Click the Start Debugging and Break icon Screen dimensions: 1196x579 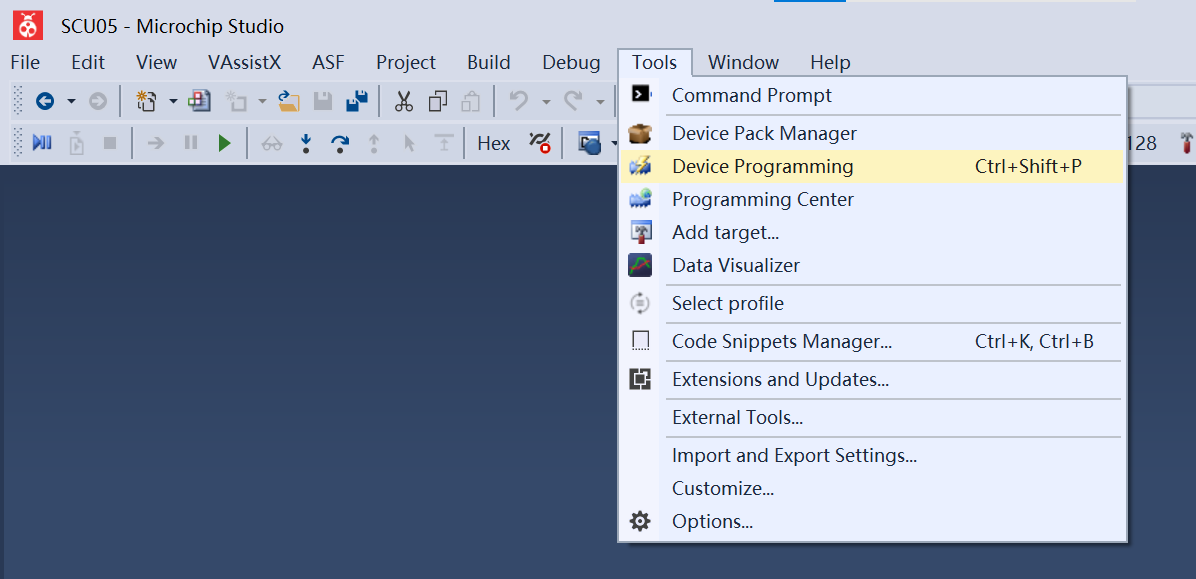[42, 143]
